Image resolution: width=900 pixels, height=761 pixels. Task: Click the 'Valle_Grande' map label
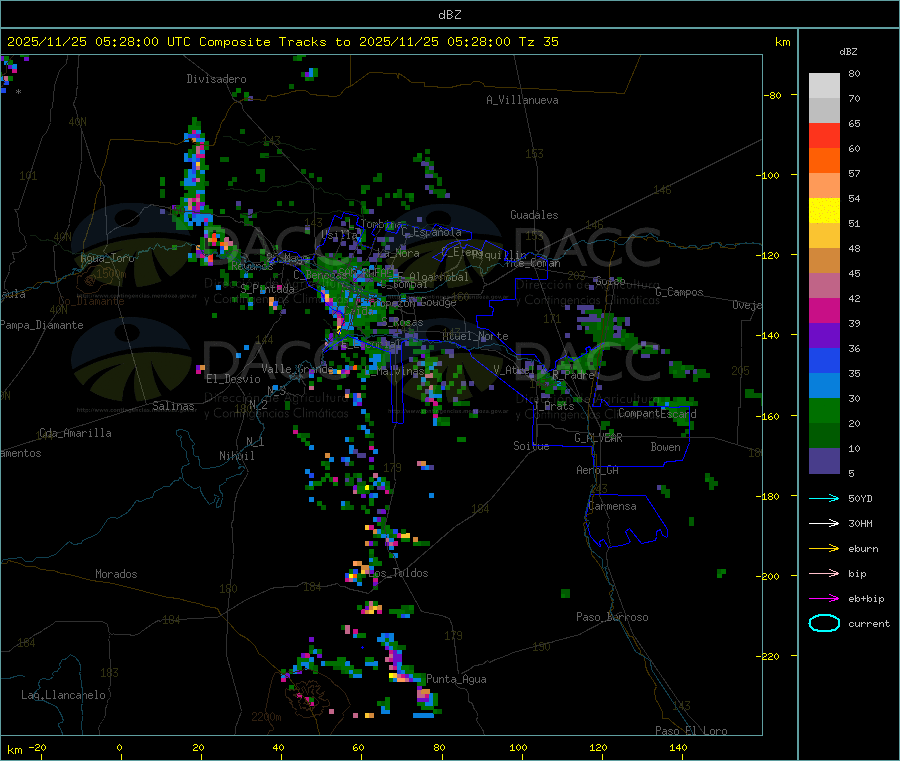pos(297,368)
